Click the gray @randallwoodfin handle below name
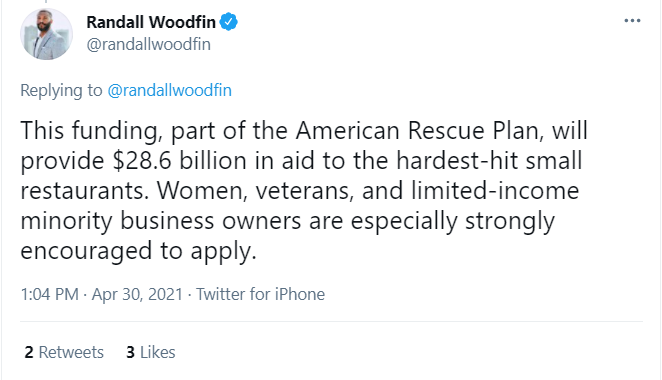The height and width of the screenshot is (380, 662). click(149, 44)
